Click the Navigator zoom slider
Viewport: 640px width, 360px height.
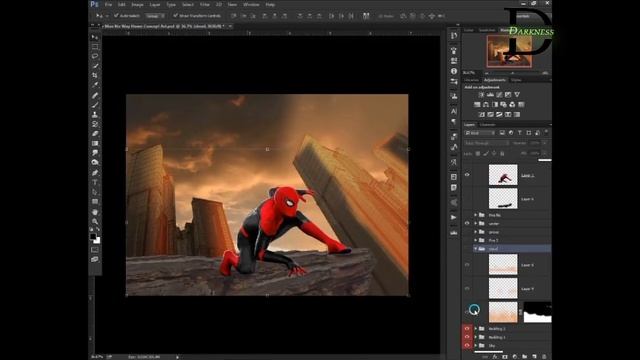tap(513, 73)
